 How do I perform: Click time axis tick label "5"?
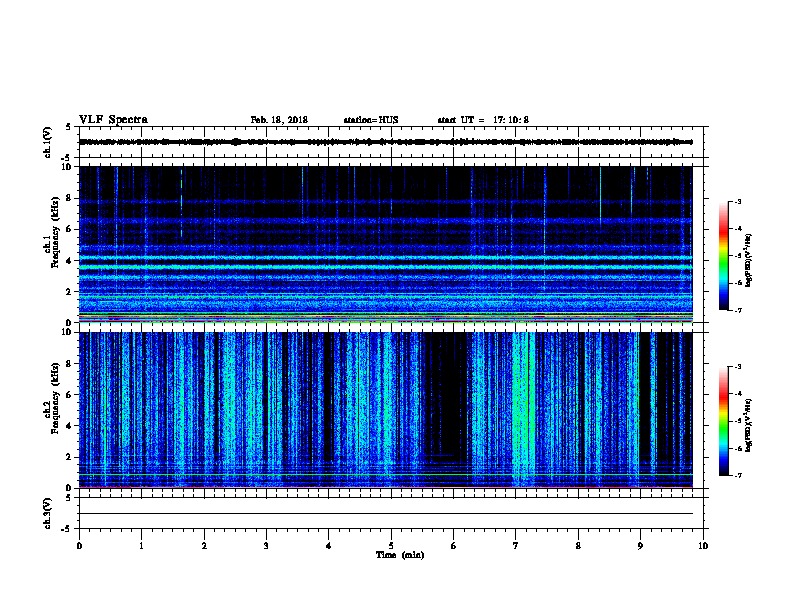(391, 546)
